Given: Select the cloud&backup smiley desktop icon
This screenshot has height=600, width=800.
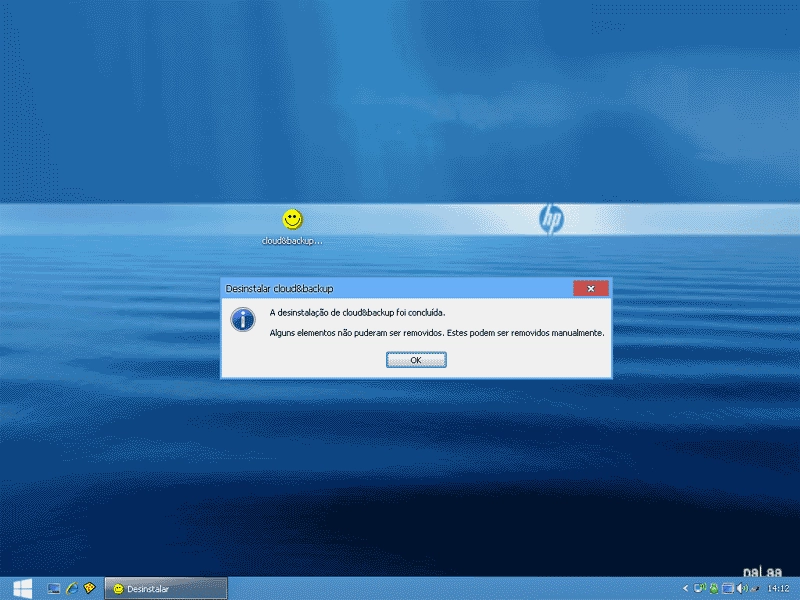Looking at the screenshot, I should point(292,227).
